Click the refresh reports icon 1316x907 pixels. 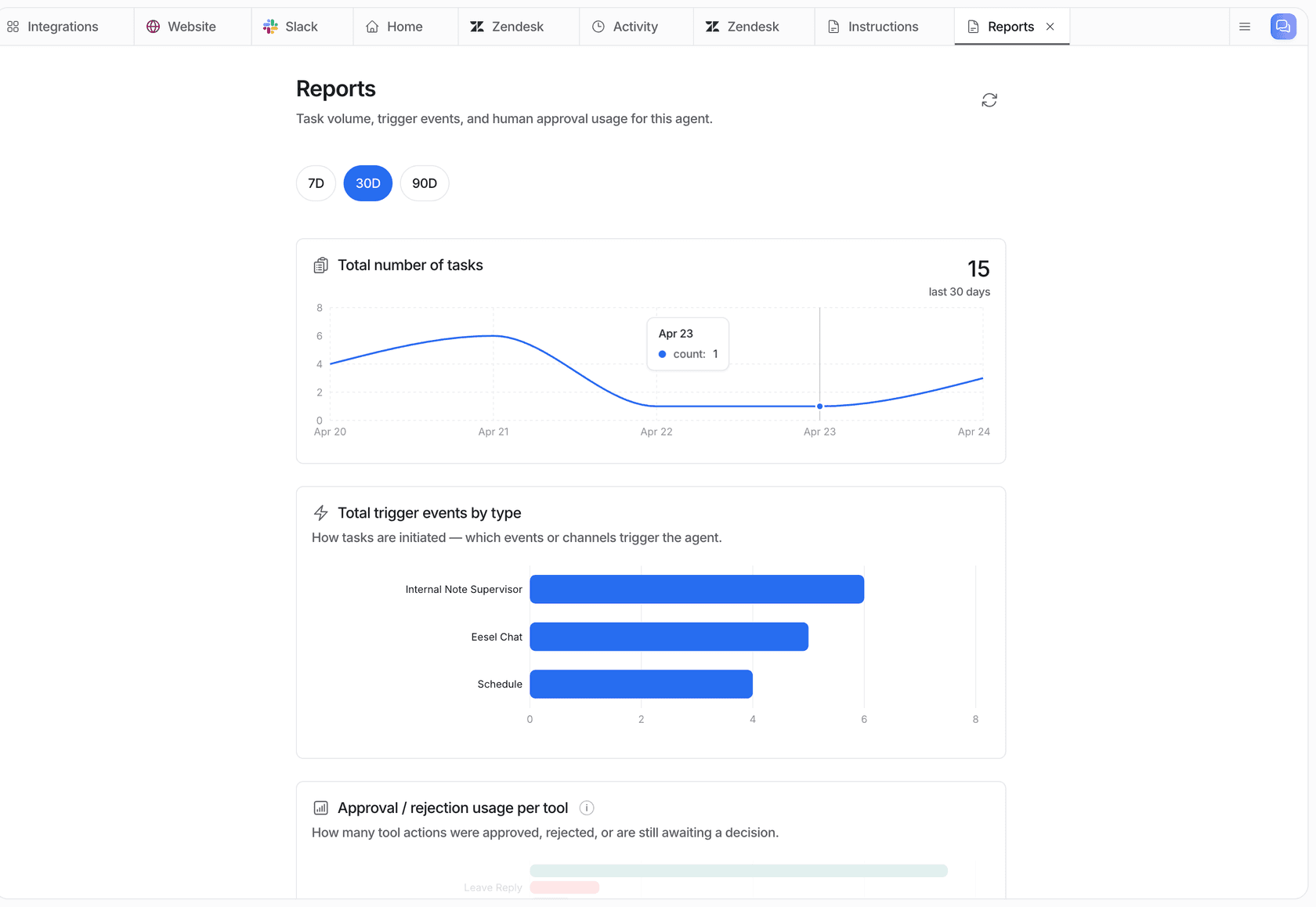[989, 100]
